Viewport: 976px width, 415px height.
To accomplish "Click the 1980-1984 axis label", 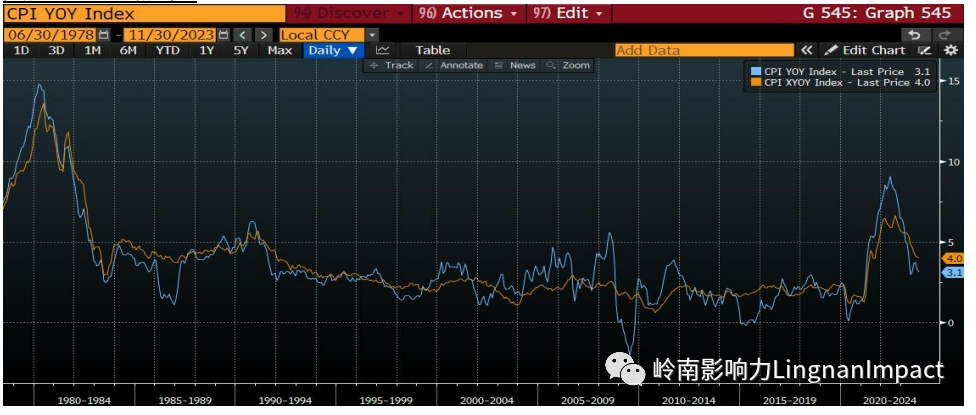I will pos(86,399).
